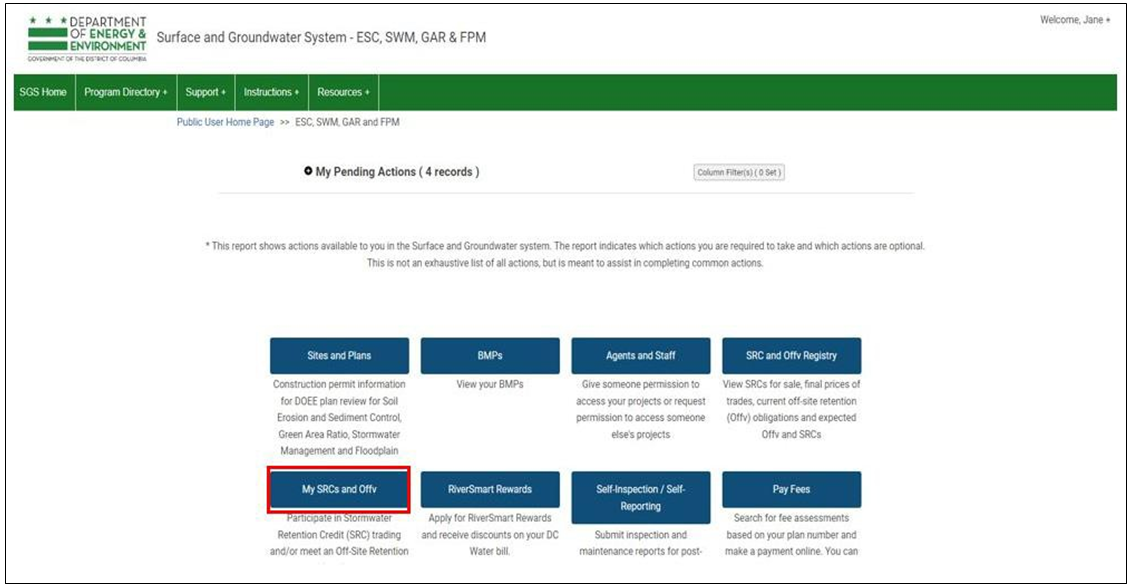Expand My Pending Actions section icon
The height and width of the screenshot is (588, 1130).
click(308, 172)
